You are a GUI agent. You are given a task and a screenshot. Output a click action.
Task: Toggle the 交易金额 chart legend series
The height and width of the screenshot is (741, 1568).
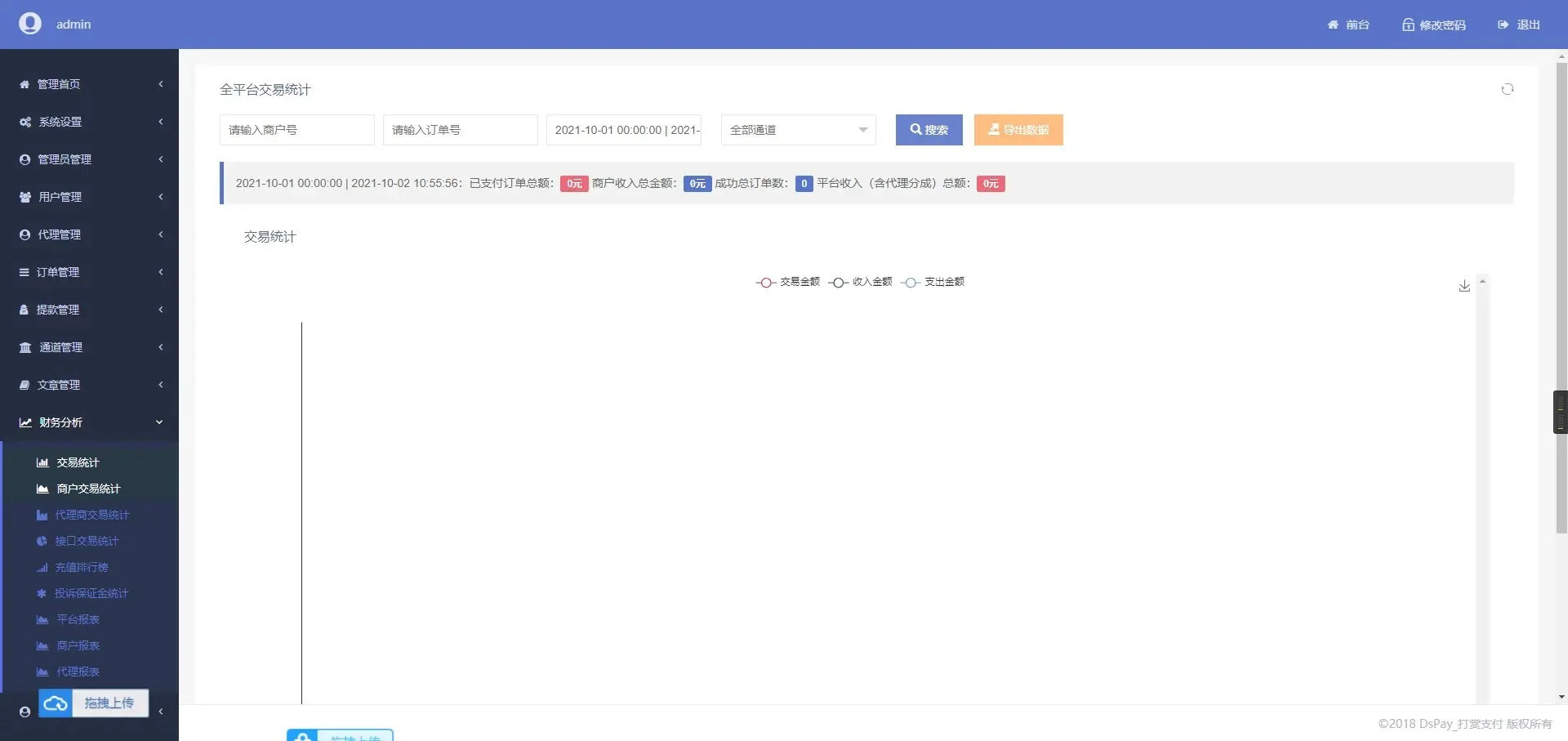click(x=787, y=282)
